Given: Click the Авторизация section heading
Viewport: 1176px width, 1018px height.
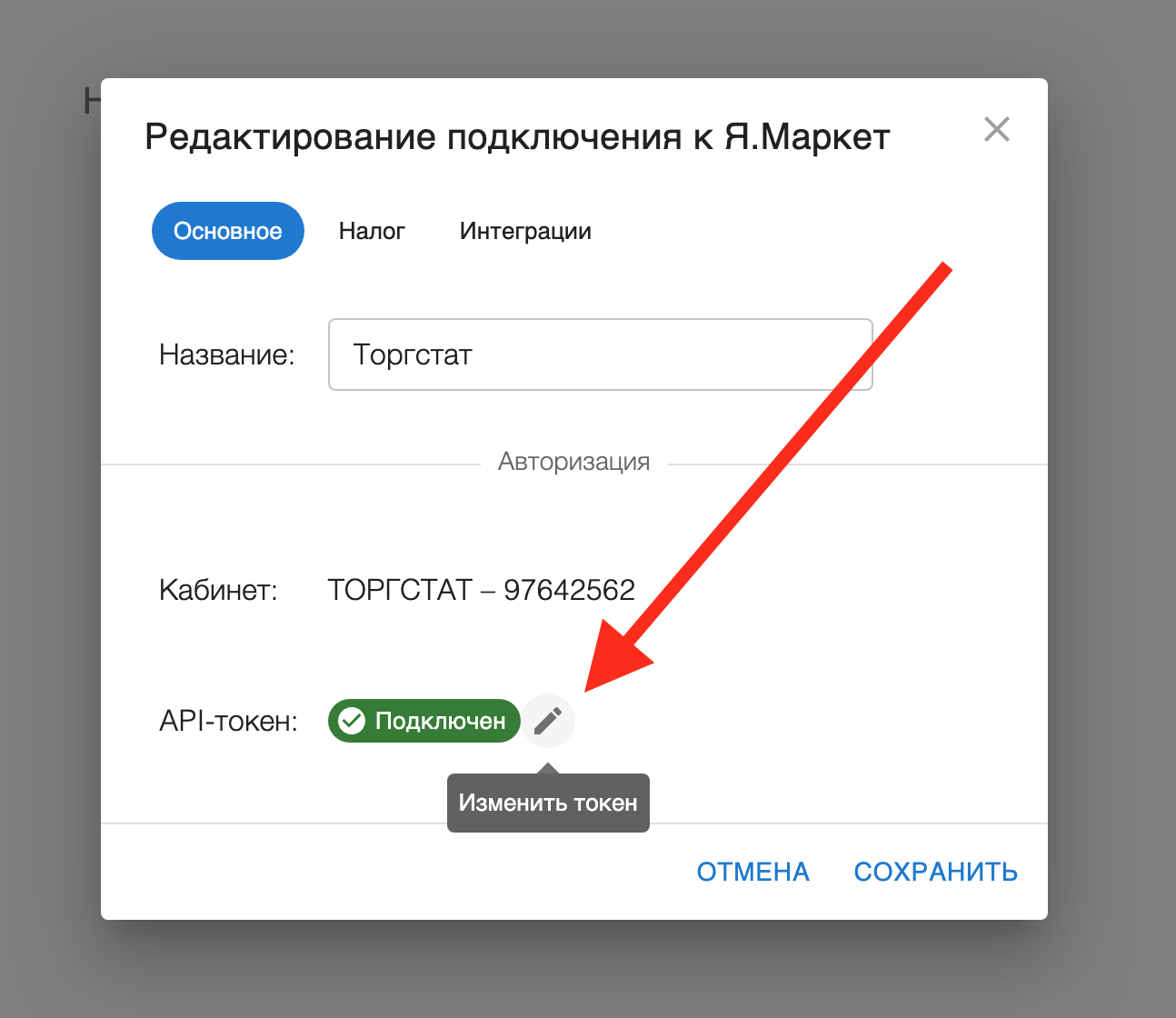Looking at the screenshot, I should coord(574,462).
